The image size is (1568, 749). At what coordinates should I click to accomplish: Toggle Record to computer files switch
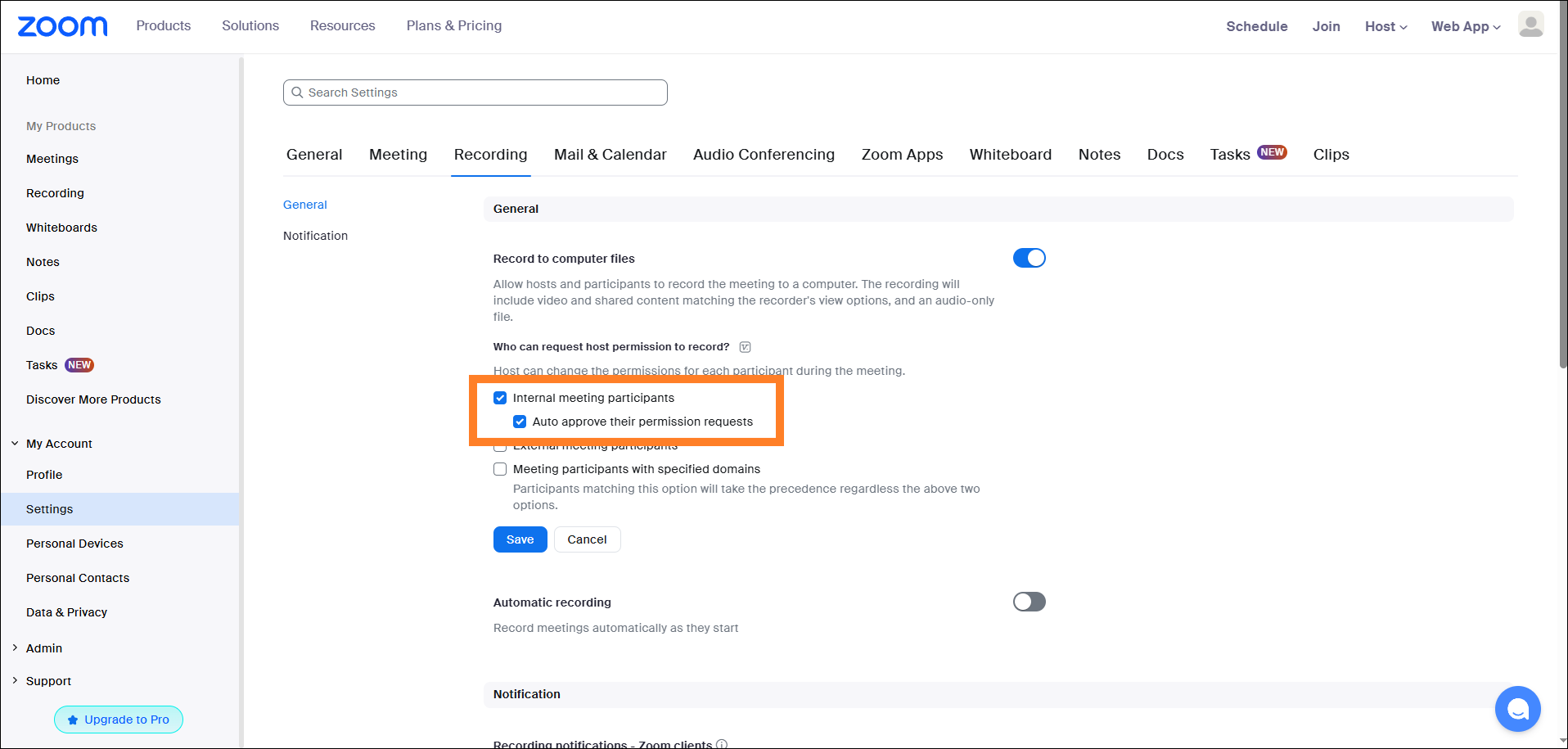click(1029, 258)
